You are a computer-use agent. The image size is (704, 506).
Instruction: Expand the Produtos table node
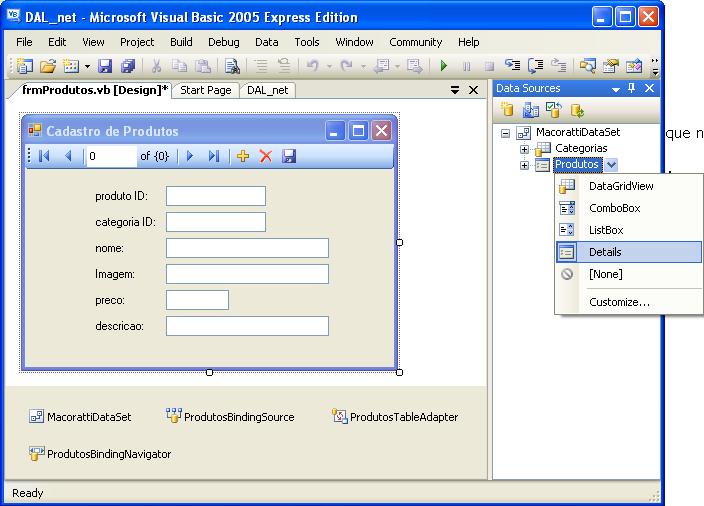point(524,165)
